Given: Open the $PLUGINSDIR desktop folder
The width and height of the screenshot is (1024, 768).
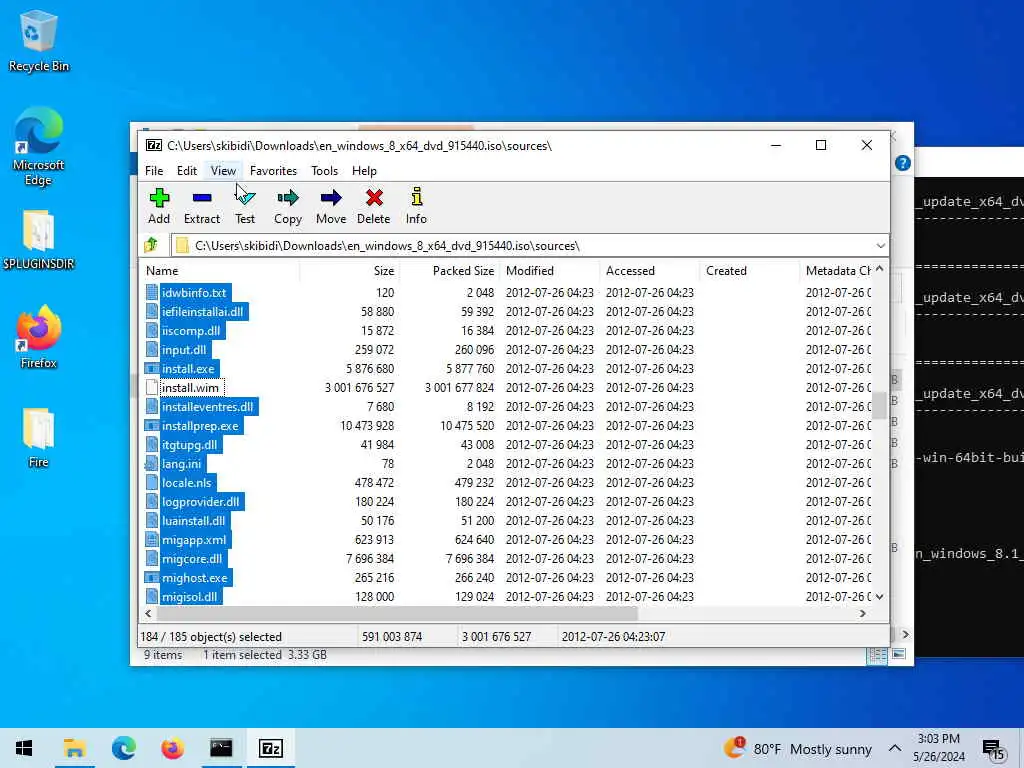Looking at the screenshot, I should 39,240.
